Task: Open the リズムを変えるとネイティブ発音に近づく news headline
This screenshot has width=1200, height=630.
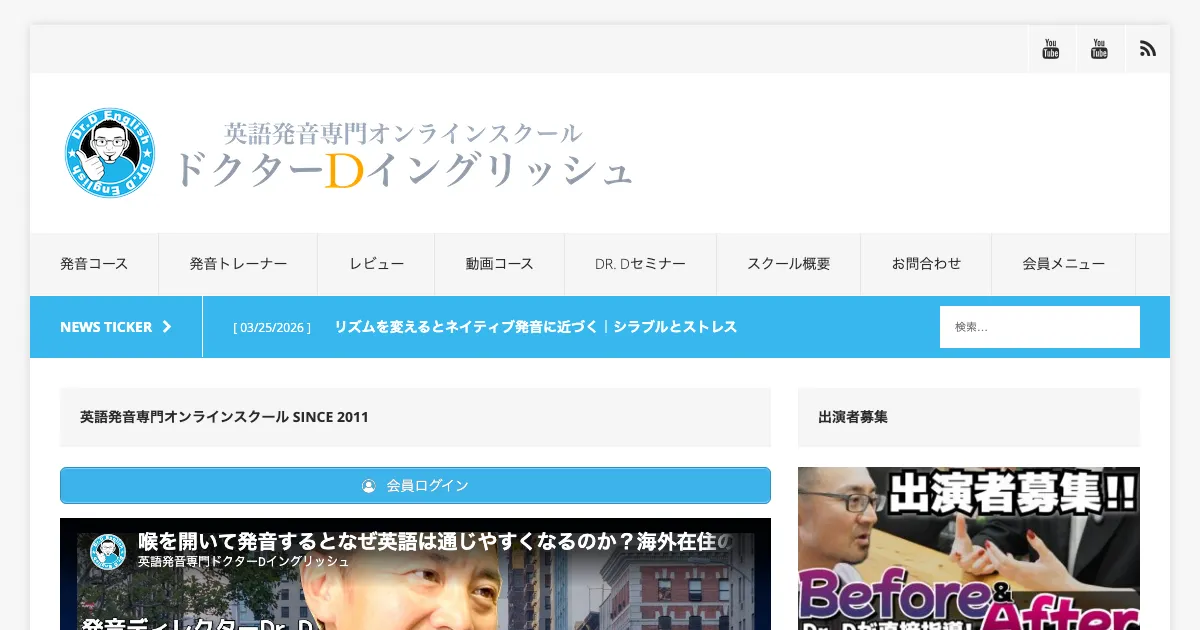Action: 535,327
